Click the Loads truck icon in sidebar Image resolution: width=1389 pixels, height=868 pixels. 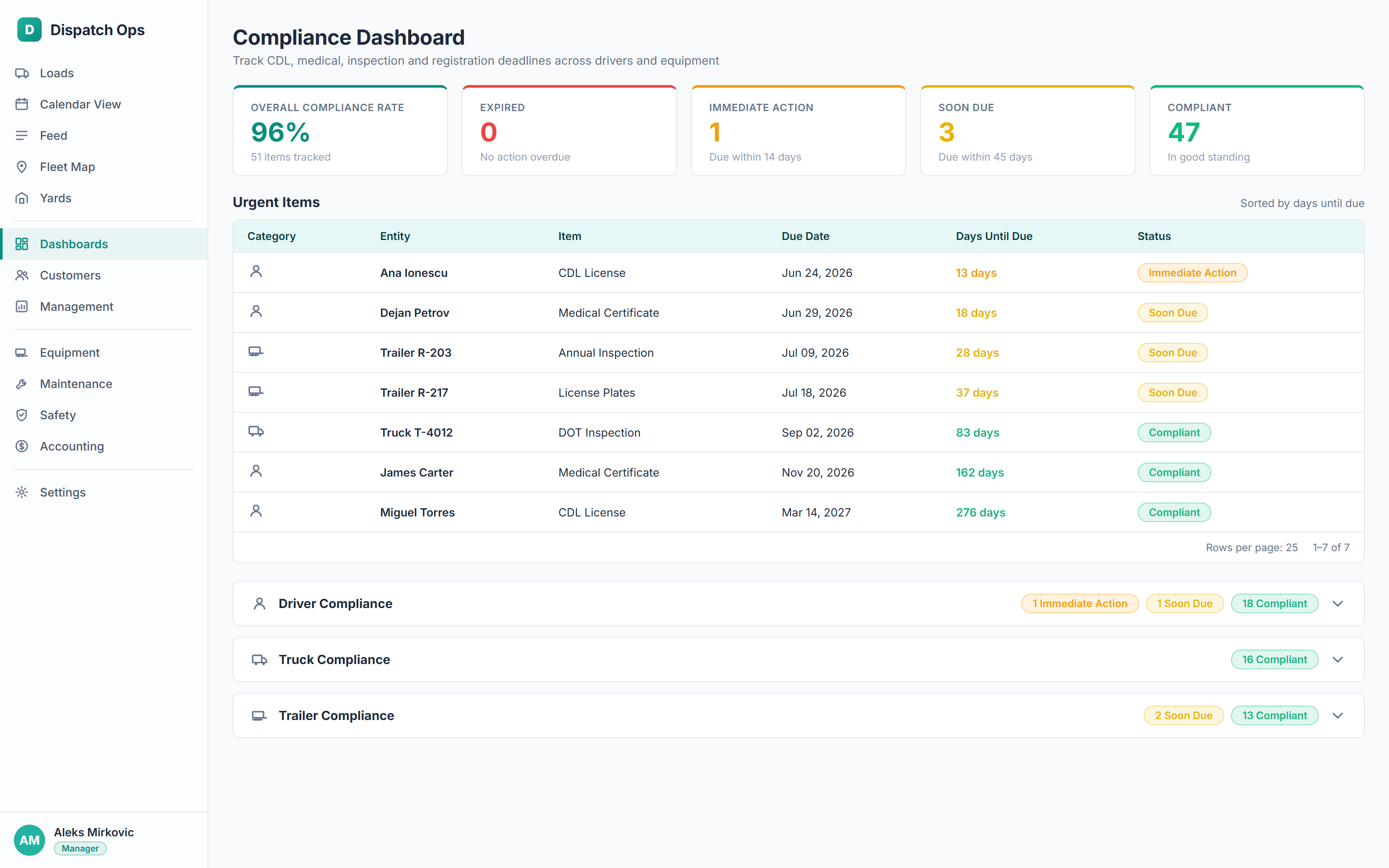pos(22,73)
